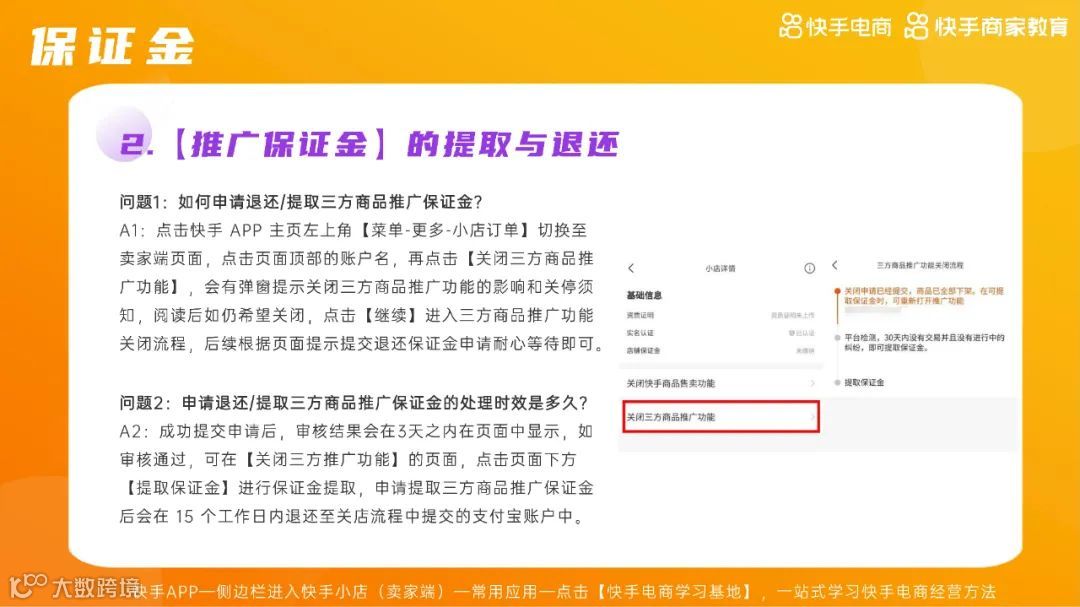Click the 小店详情 title tab
The width and height of the screenshot is (1080, 607).
tap(720, 269)
